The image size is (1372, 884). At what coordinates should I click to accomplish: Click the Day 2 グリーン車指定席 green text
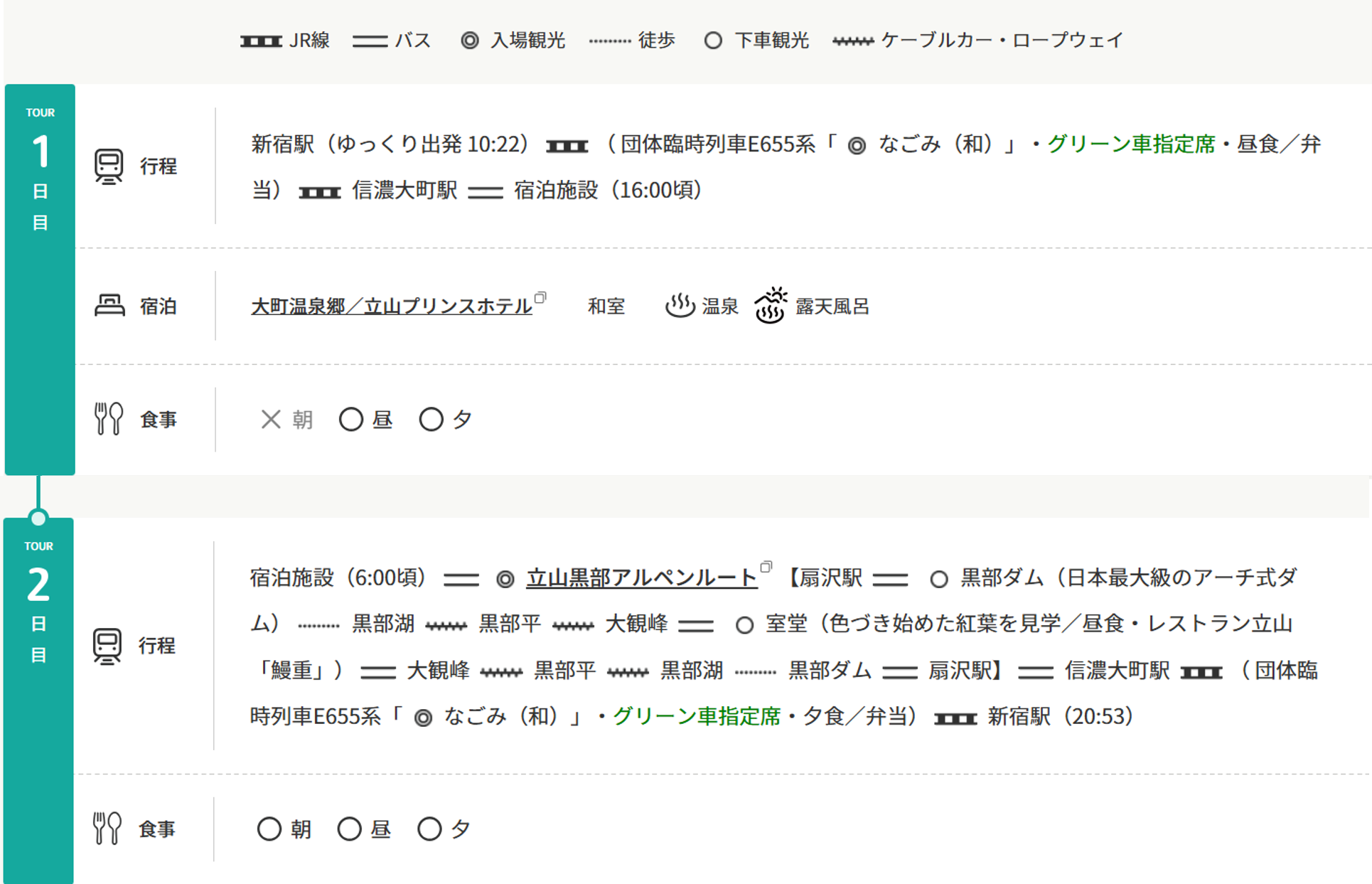click(x=697, y=716)
